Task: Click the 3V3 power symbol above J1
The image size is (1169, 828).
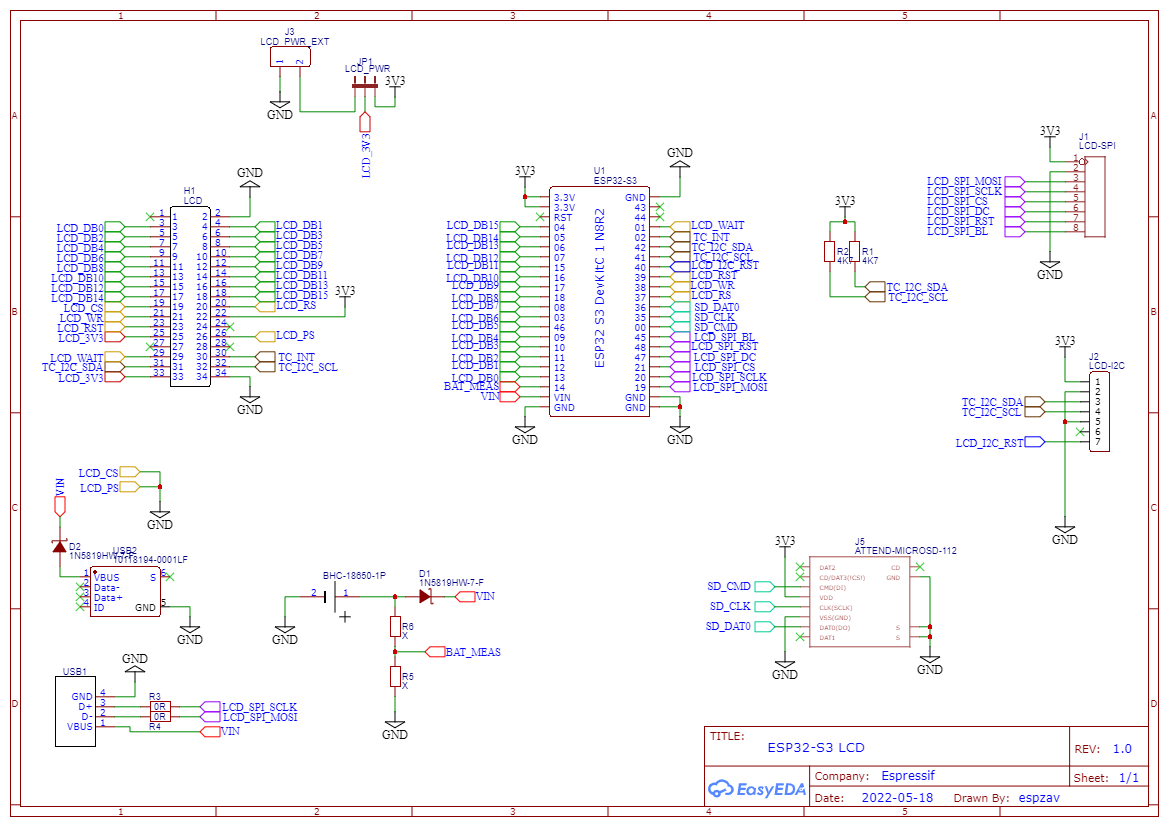Action: click(x=1050, y=135)
